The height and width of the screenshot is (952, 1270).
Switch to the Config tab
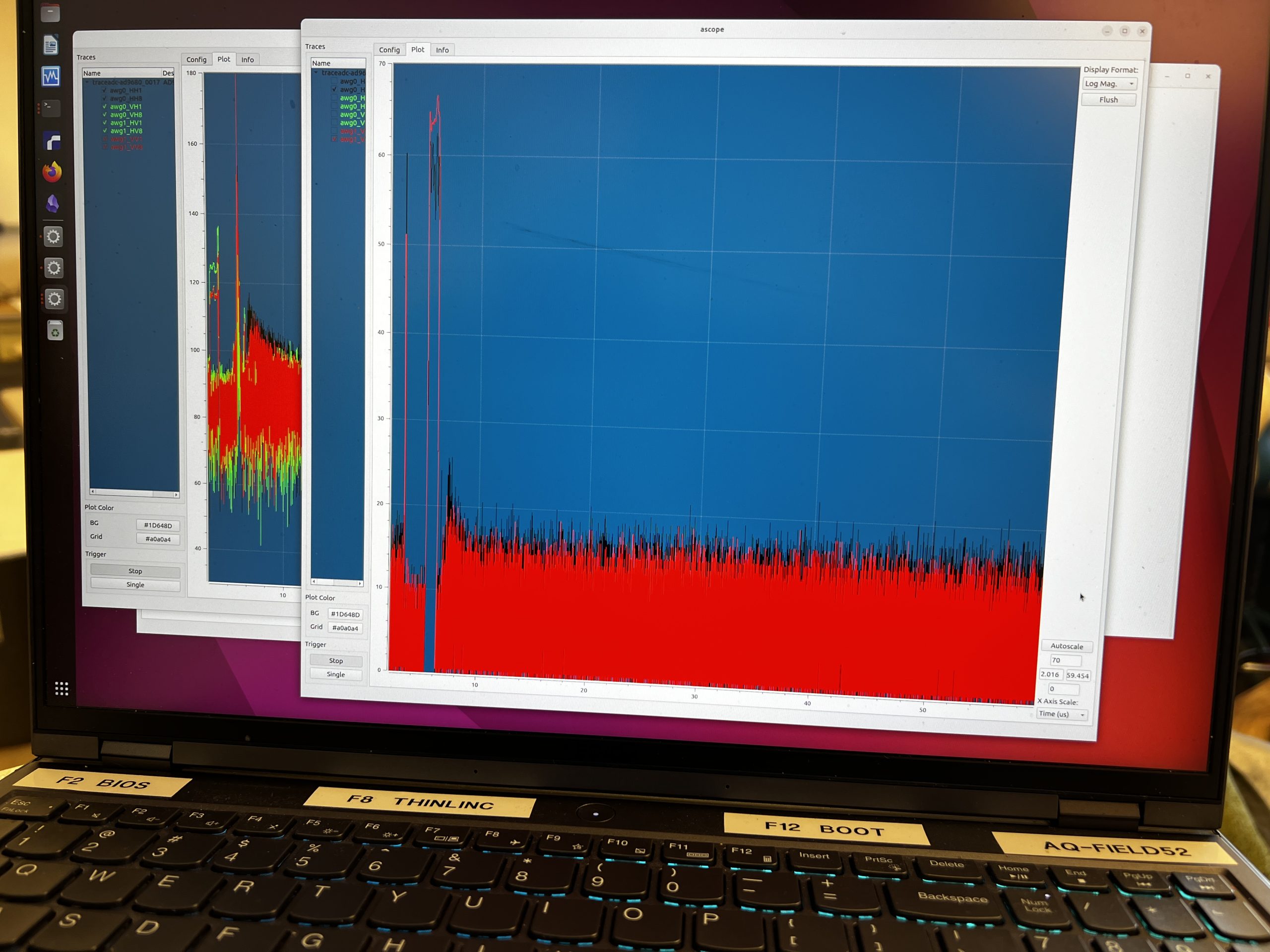(390, 50)
